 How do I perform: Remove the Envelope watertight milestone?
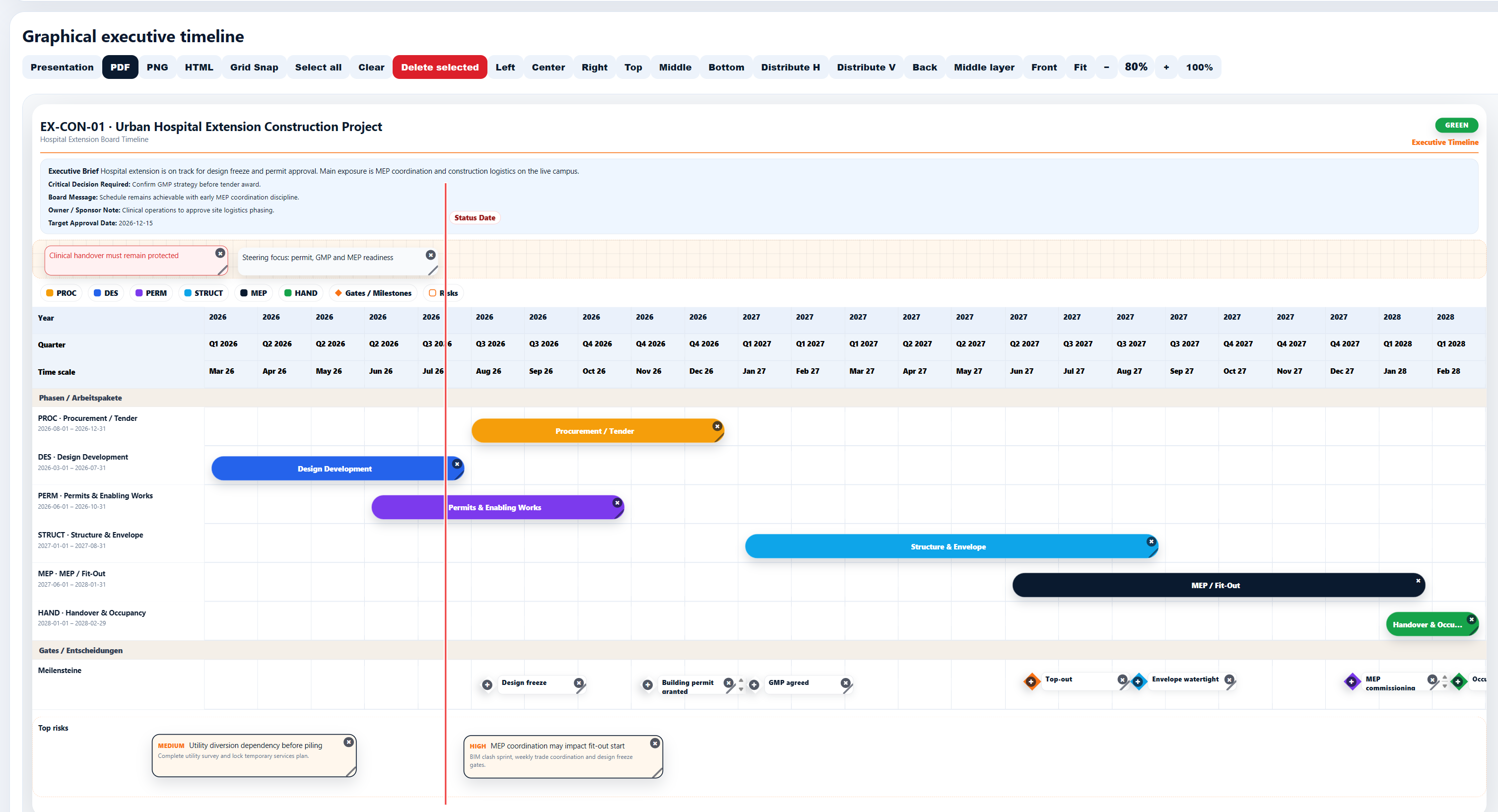(x=1229, y=679)
